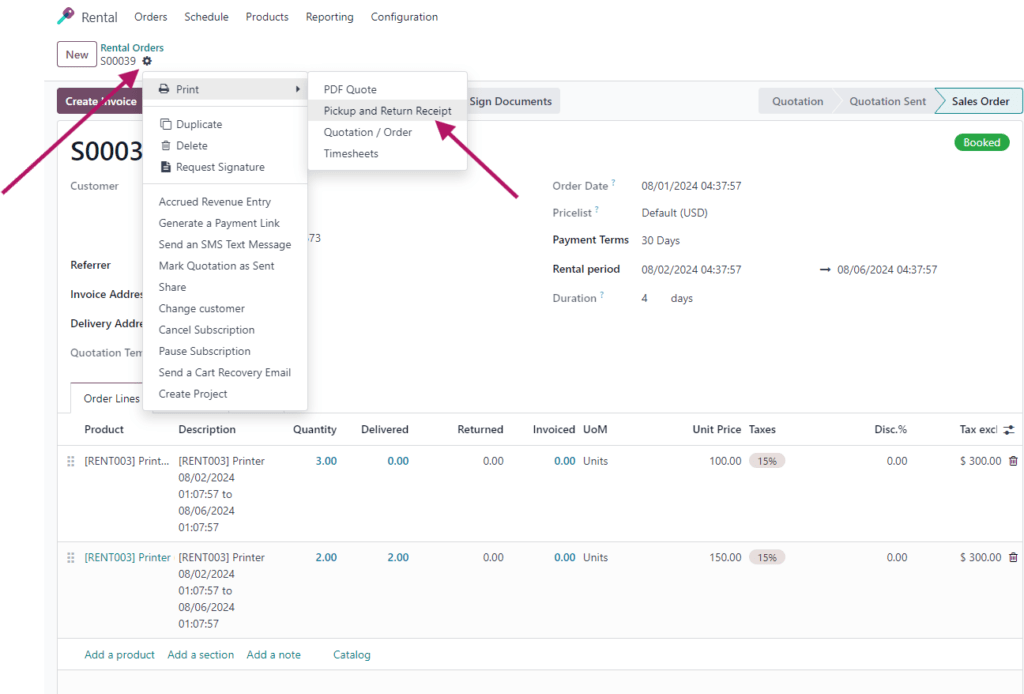This screenshot has width=1024, height=694.
Task: Open the Order Lines tab
Action: pyautogui.click(x=111, y=399)
